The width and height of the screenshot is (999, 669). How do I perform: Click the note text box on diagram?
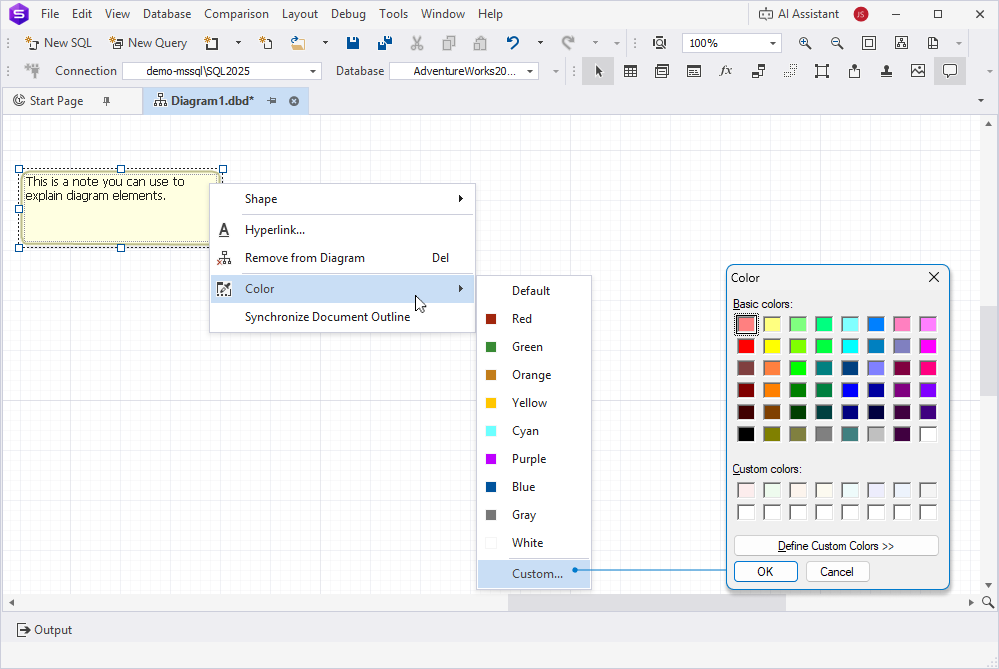(120, 208)
